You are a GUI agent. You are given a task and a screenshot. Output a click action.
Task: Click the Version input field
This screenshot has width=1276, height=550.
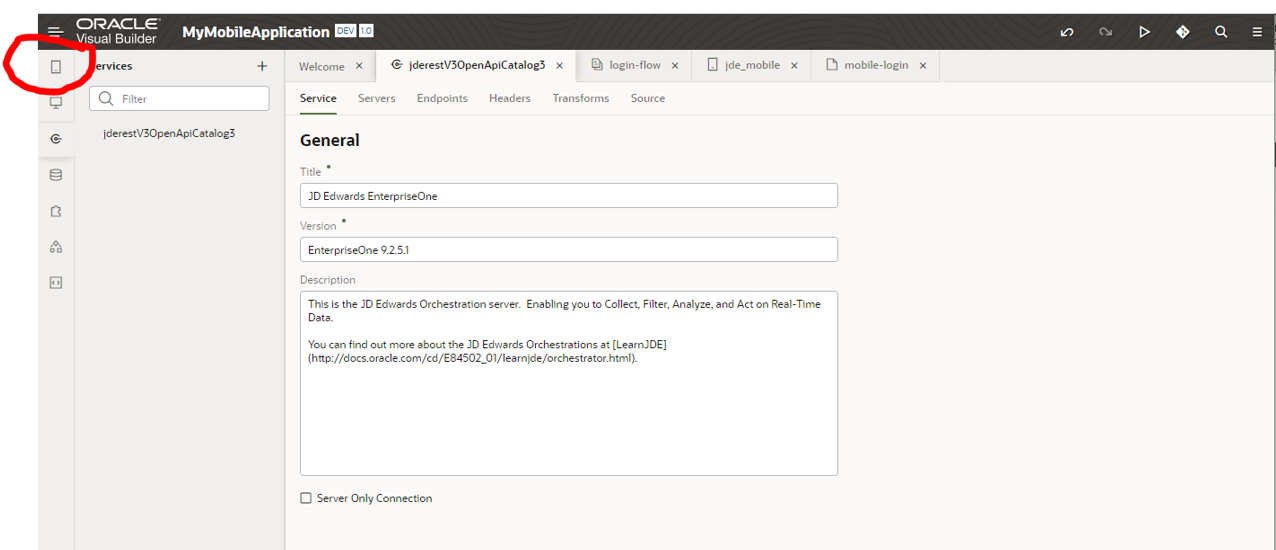click(x=569, y=250)
